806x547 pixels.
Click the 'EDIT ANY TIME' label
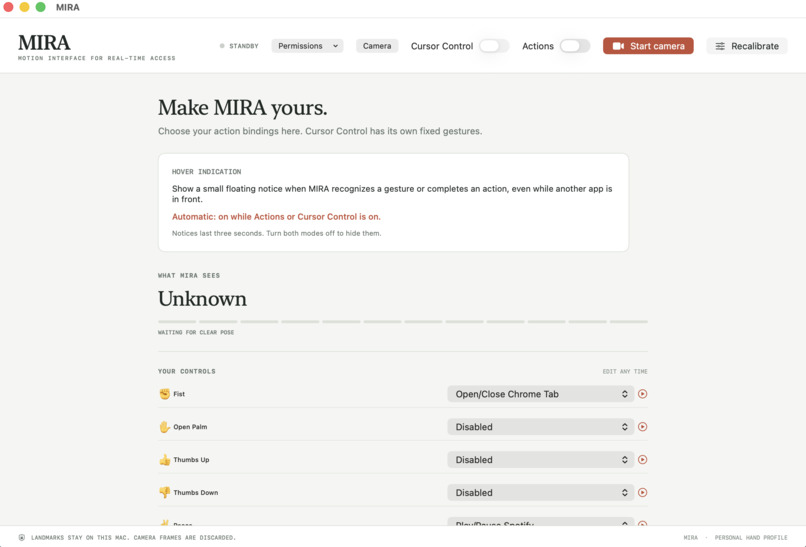[625, 371]
